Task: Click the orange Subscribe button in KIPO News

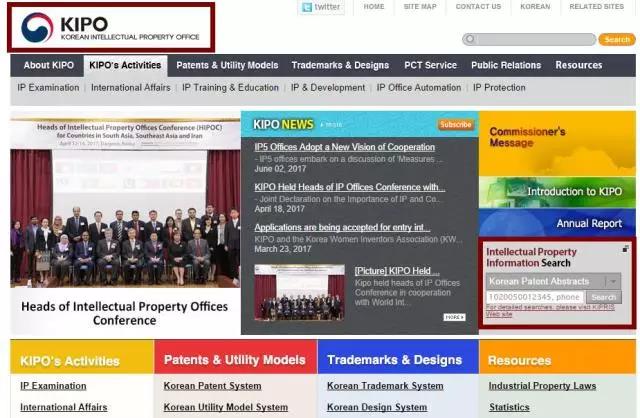Action: (x=456, y=125)
